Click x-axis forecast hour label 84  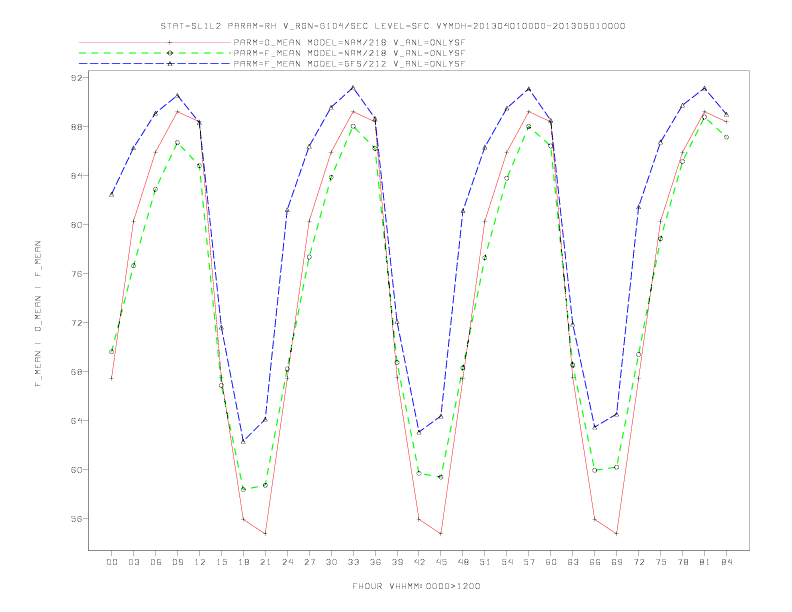[x=727, y=562]
